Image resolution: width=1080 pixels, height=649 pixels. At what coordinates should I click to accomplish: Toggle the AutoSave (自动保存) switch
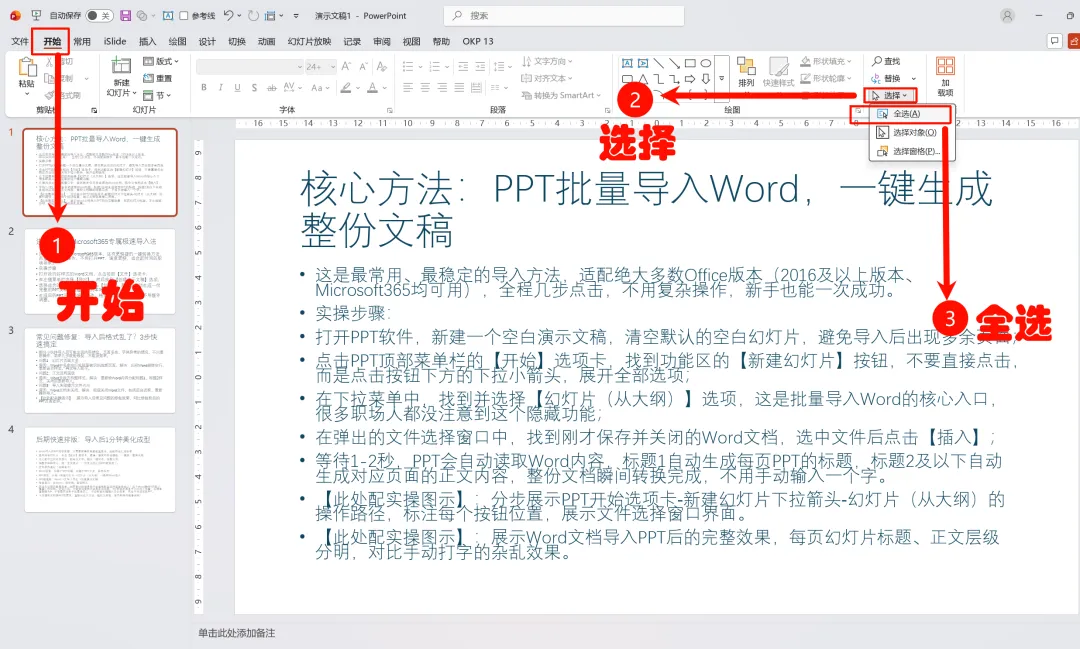coord(99,15)
